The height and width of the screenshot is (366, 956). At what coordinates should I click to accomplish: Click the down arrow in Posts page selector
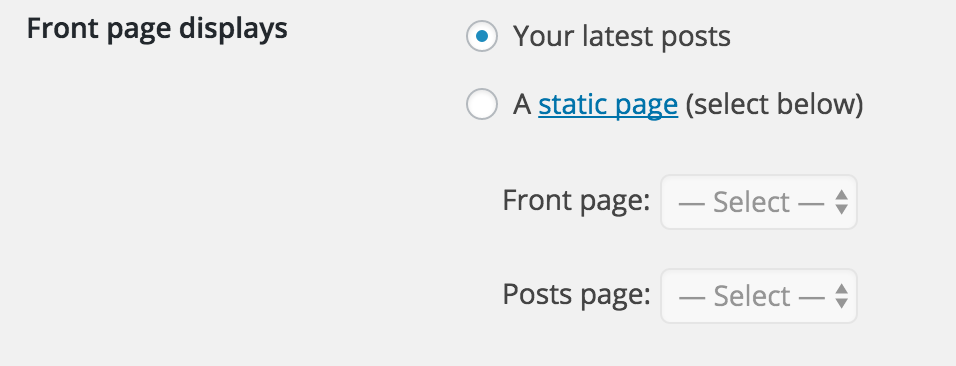(841, 304)
